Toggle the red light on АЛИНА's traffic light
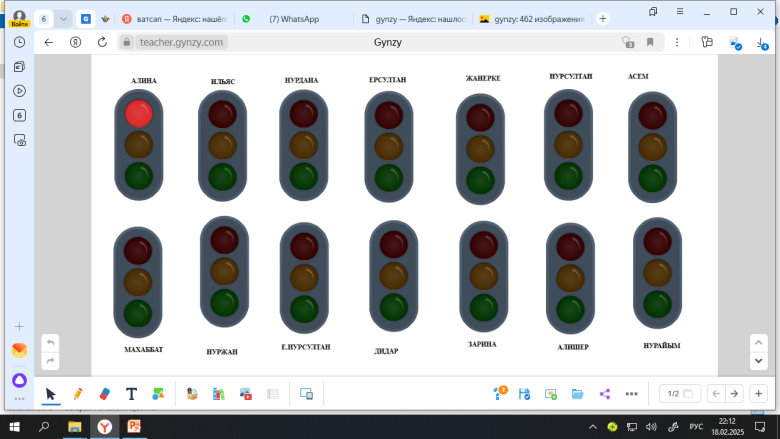 [x=138, y=113]
